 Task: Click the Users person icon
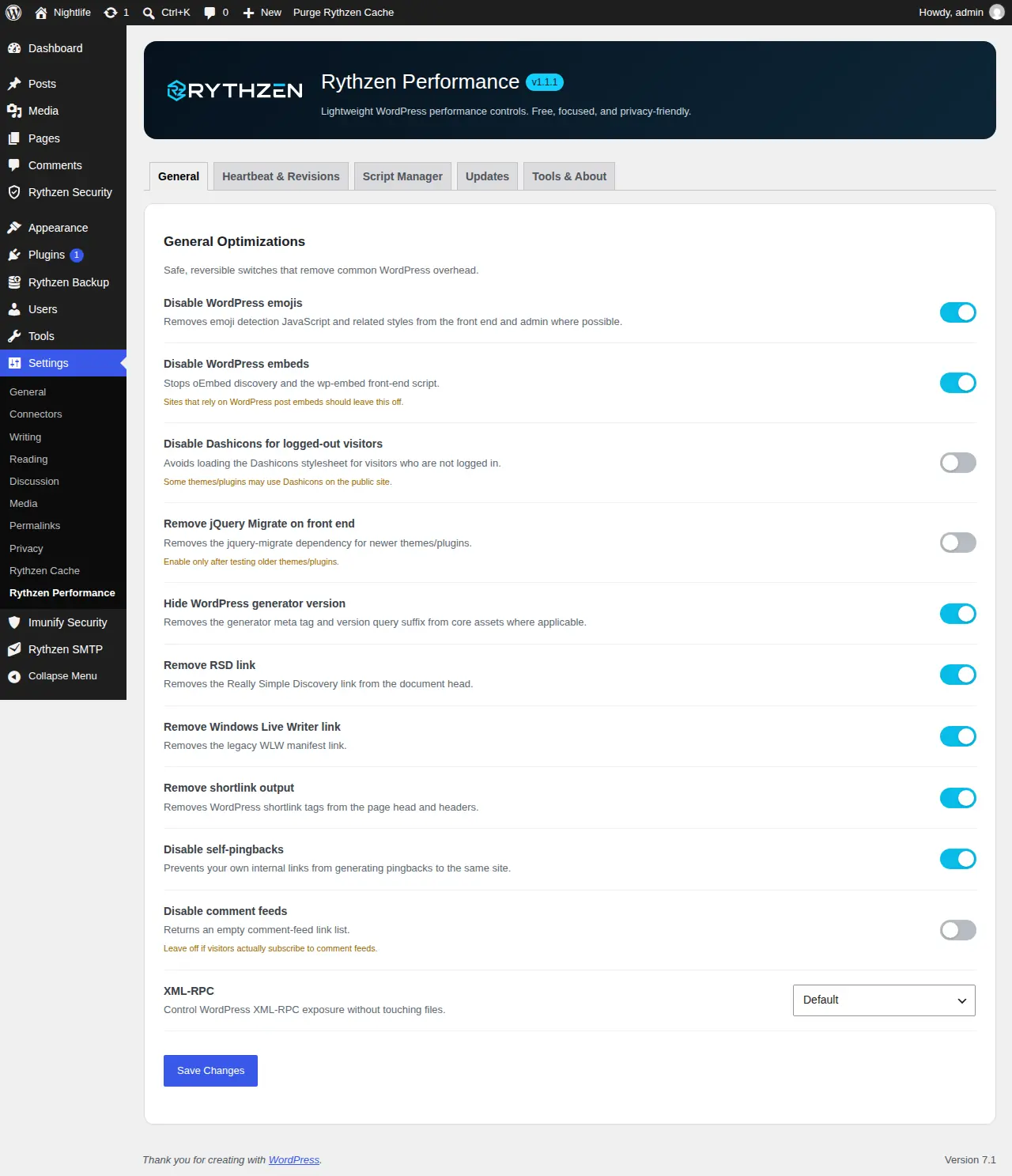tap(14, 309)
